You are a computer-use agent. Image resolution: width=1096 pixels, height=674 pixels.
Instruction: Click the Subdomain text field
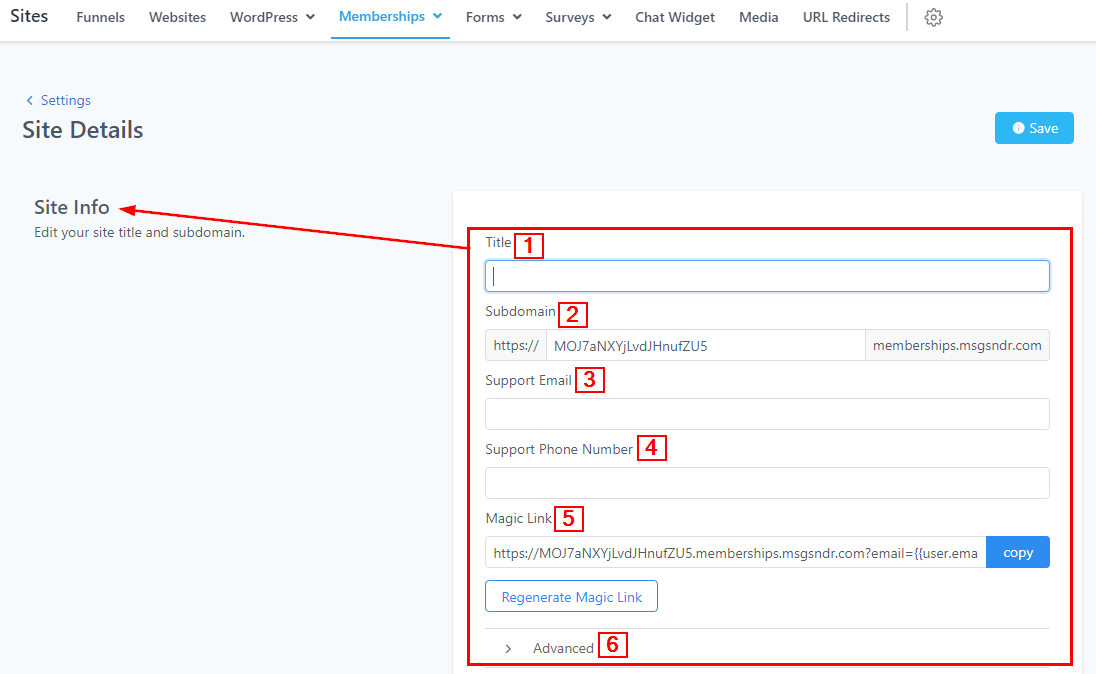[x=704, y=345]
